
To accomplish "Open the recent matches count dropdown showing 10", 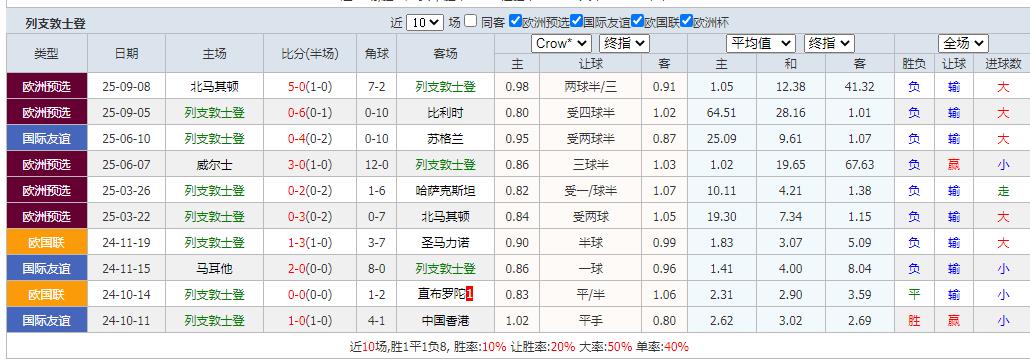I will tap(425, 22).
